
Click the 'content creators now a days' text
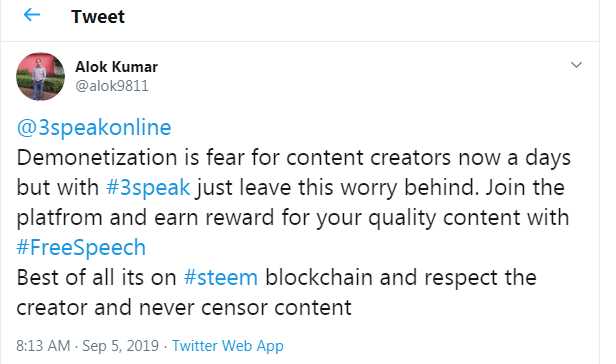tap(428, 157)
